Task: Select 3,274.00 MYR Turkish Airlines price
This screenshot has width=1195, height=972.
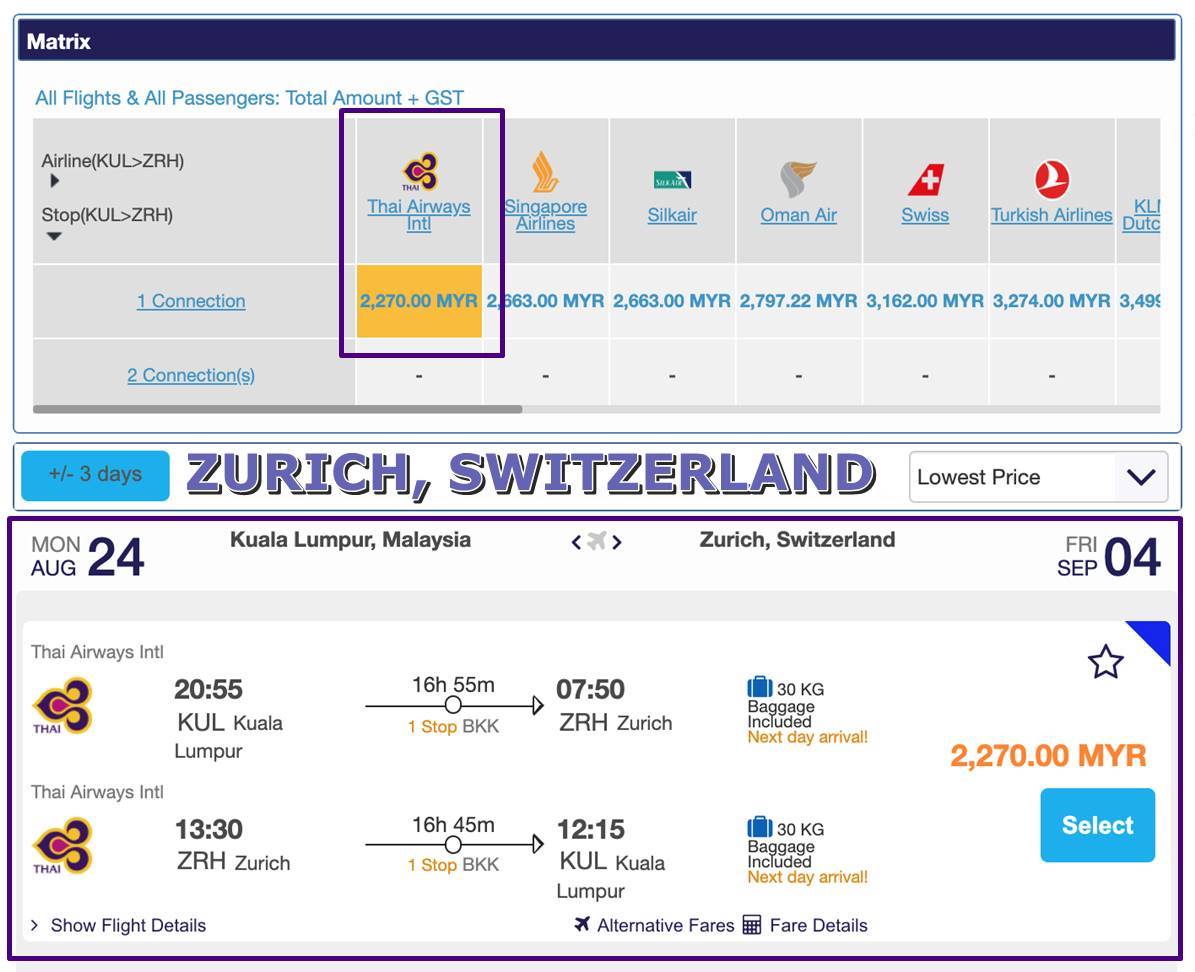Action: (x=1052, y=301)
